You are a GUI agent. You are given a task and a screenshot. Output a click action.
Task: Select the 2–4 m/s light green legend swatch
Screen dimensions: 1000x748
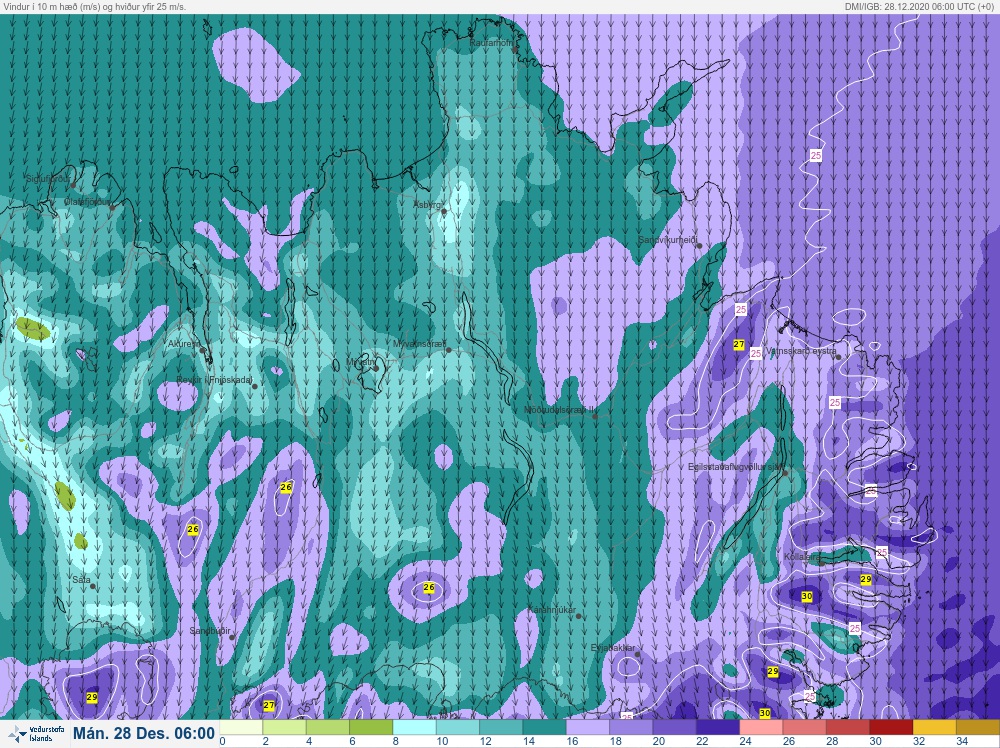pos(284,727)
